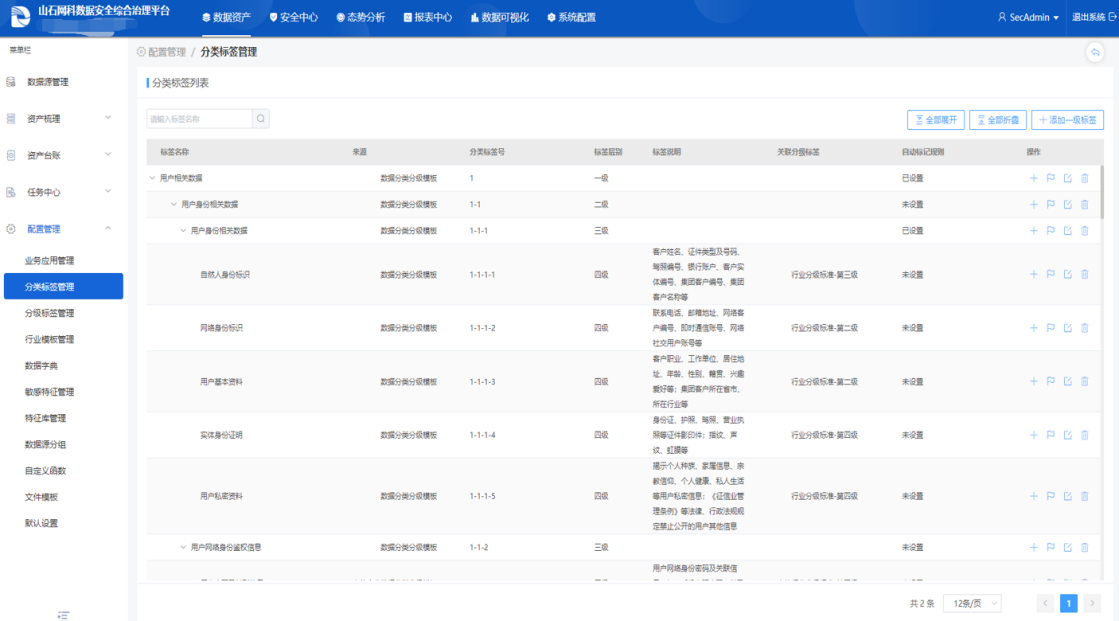Image resolution: width=1119 pixels, height=621 pixels.
Task: Click the edit icon for 实体身份证明 row
Action: tap(1067, 435)
